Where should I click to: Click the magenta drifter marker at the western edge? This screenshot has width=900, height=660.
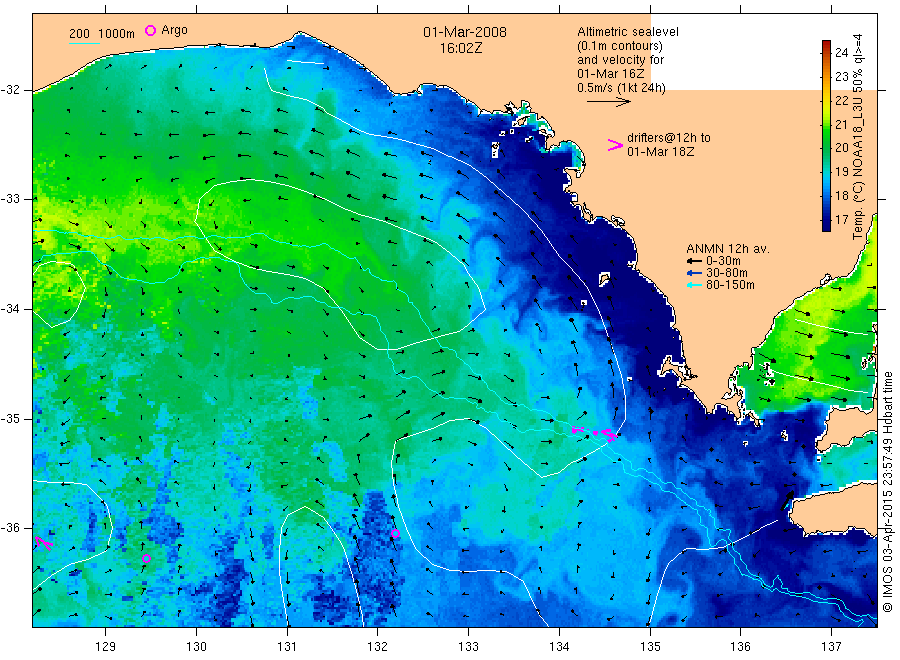(x=44, y=542)
